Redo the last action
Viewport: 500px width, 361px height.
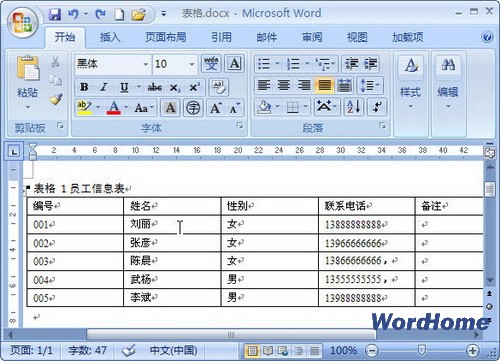click(x=100, y=14)
